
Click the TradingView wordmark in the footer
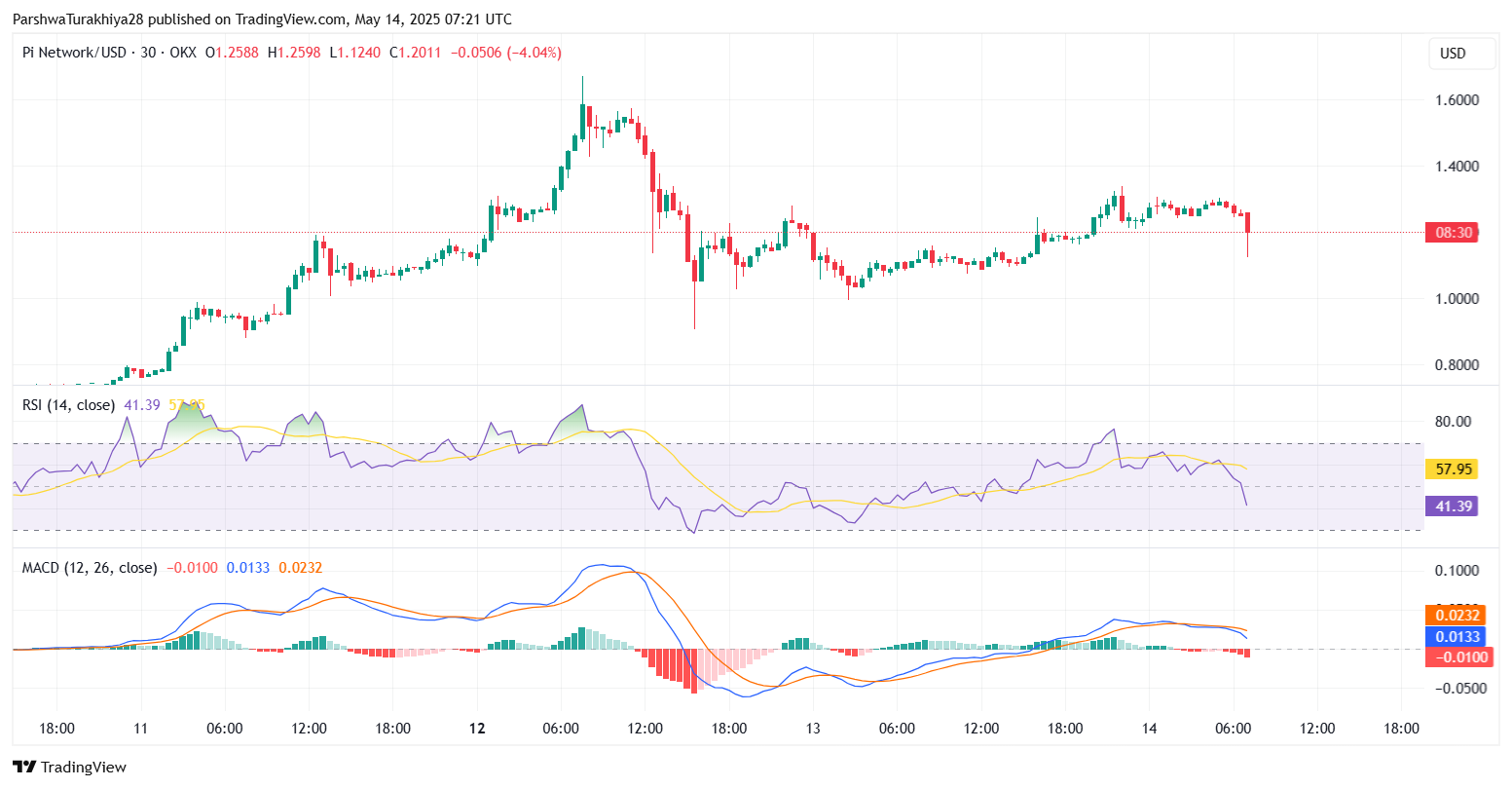[x=84, y=768]
